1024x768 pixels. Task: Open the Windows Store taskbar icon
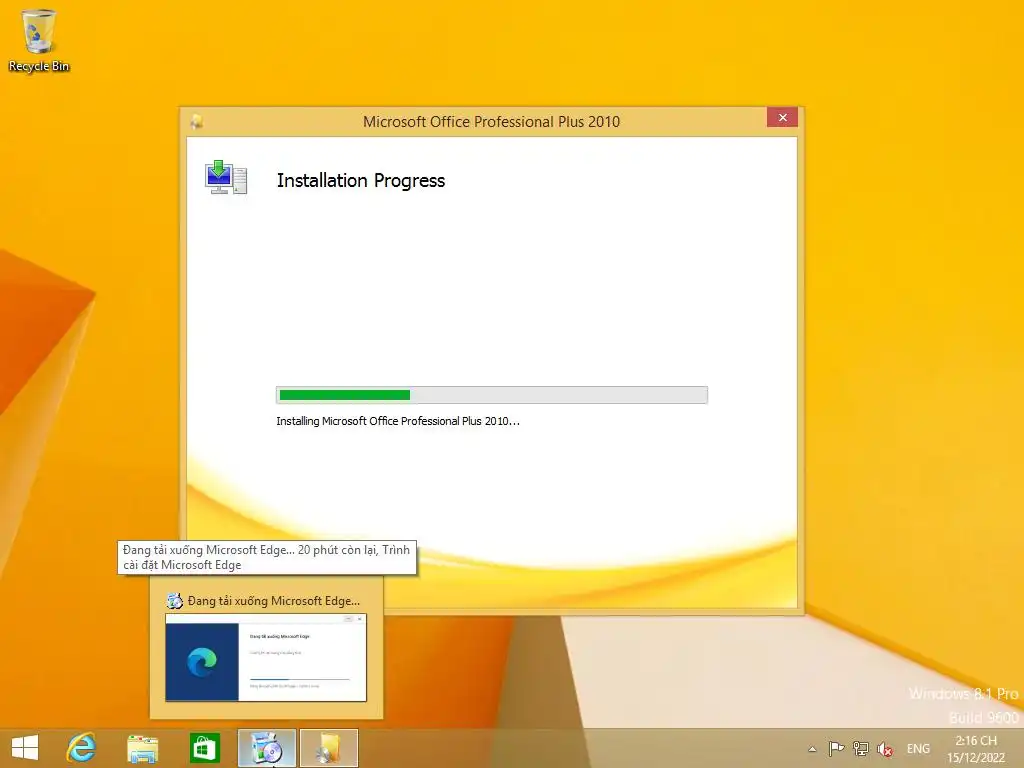204,748
